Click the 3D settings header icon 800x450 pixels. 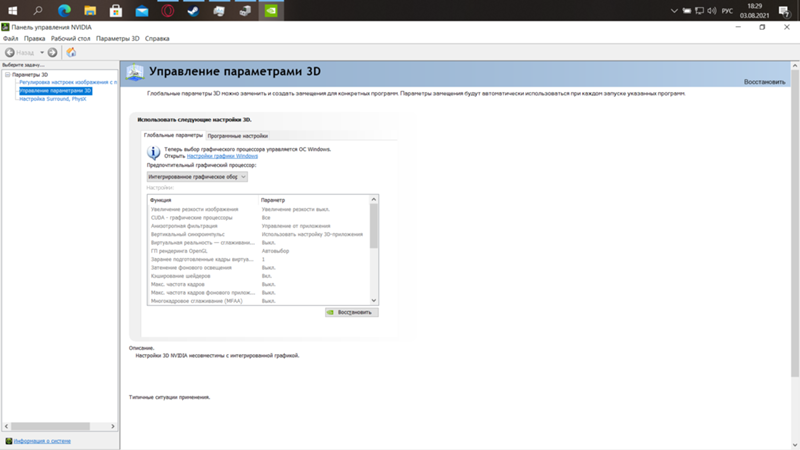(135, 72)
